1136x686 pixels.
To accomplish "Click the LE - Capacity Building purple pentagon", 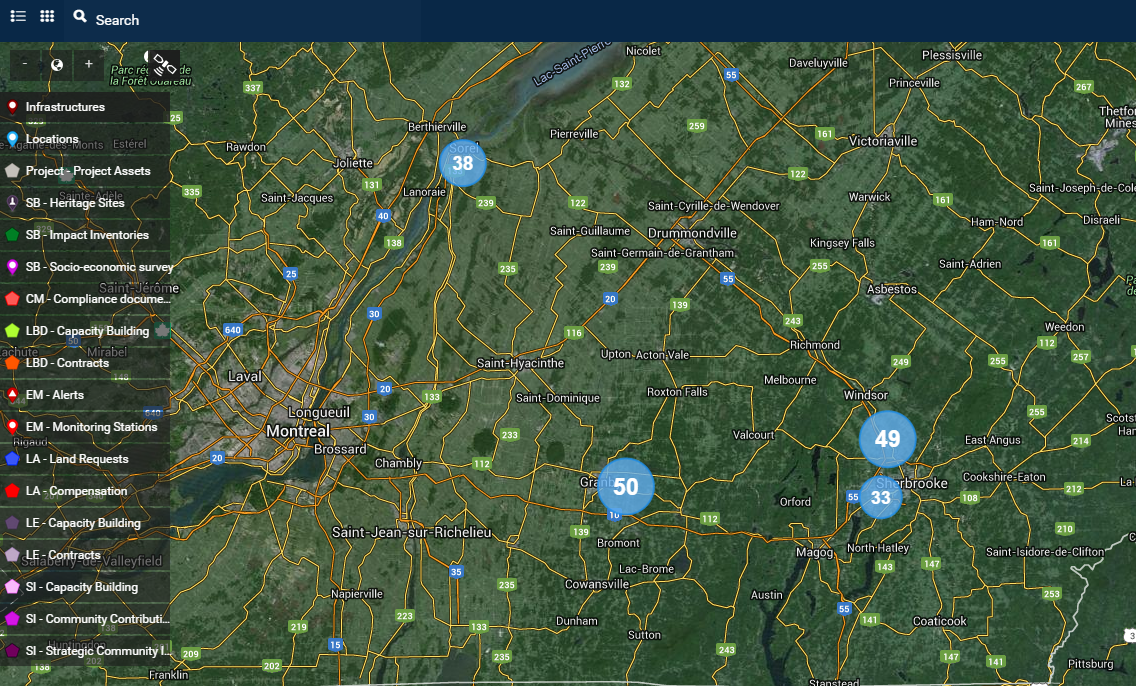I will click(x=12, y=523).
